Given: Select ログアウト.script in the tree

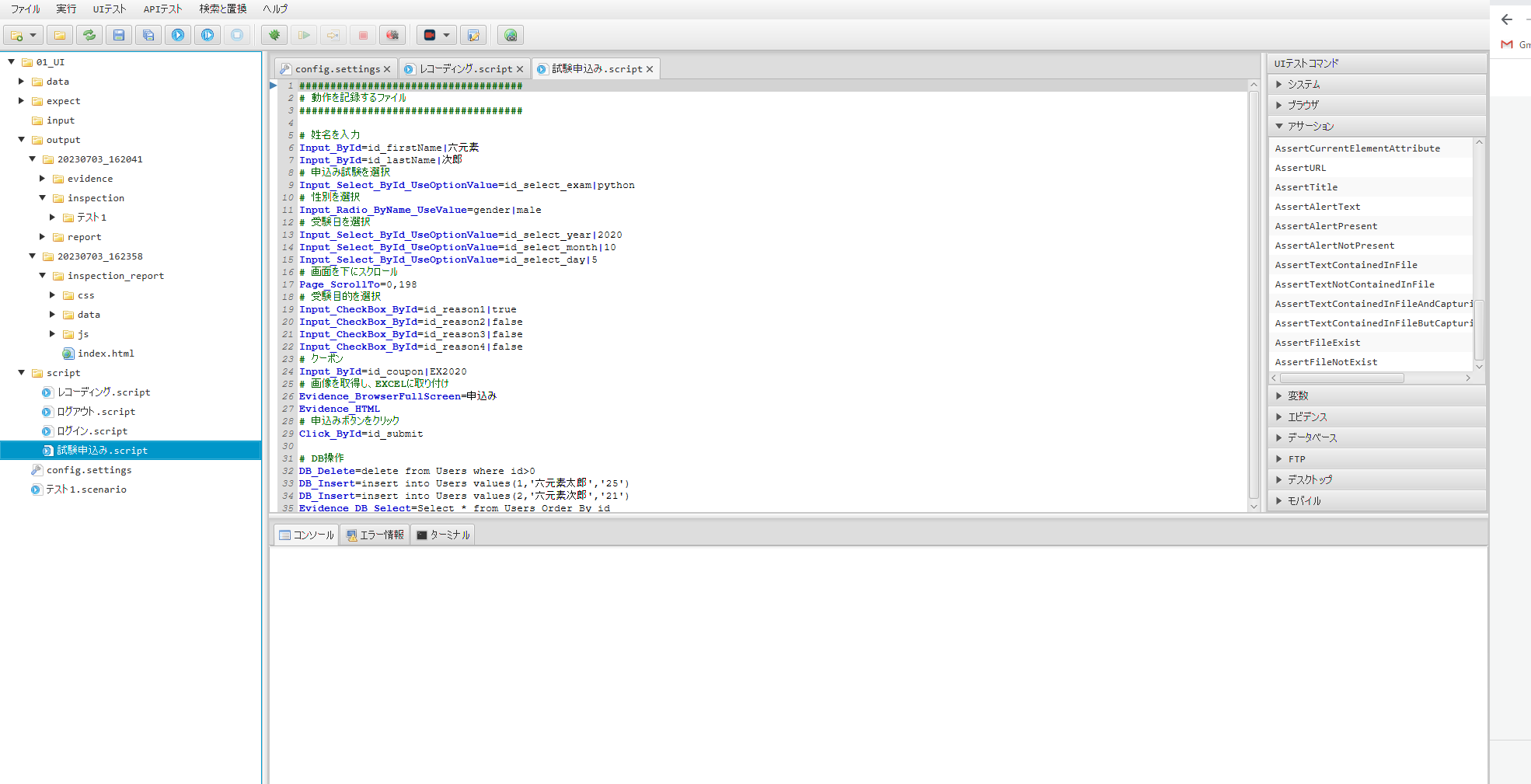Looking at the screenshot, I should (x=96, y=412).
